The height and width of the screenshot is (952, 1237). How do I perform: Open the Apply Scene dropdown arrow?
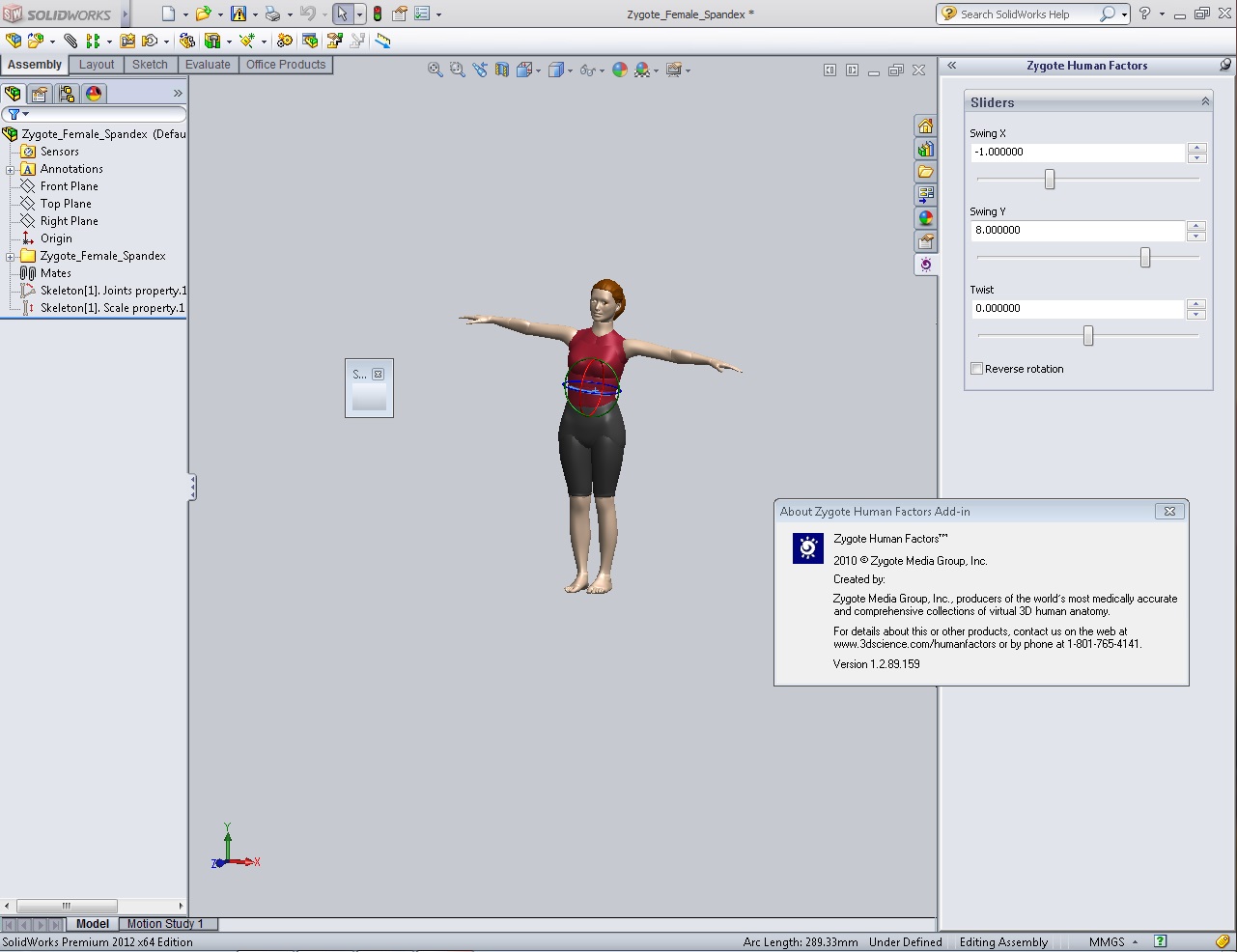[x=657, y=70]
